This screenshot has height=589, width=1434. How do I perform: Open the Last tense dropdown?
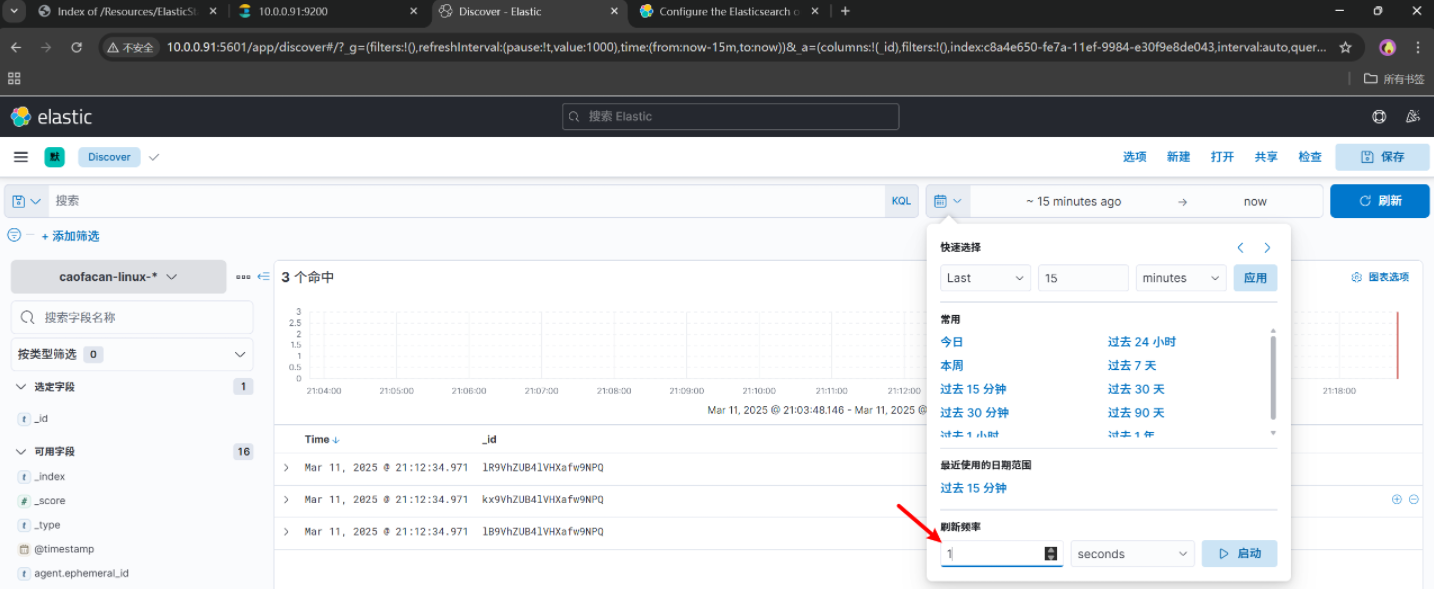click(x=985, y=278)
